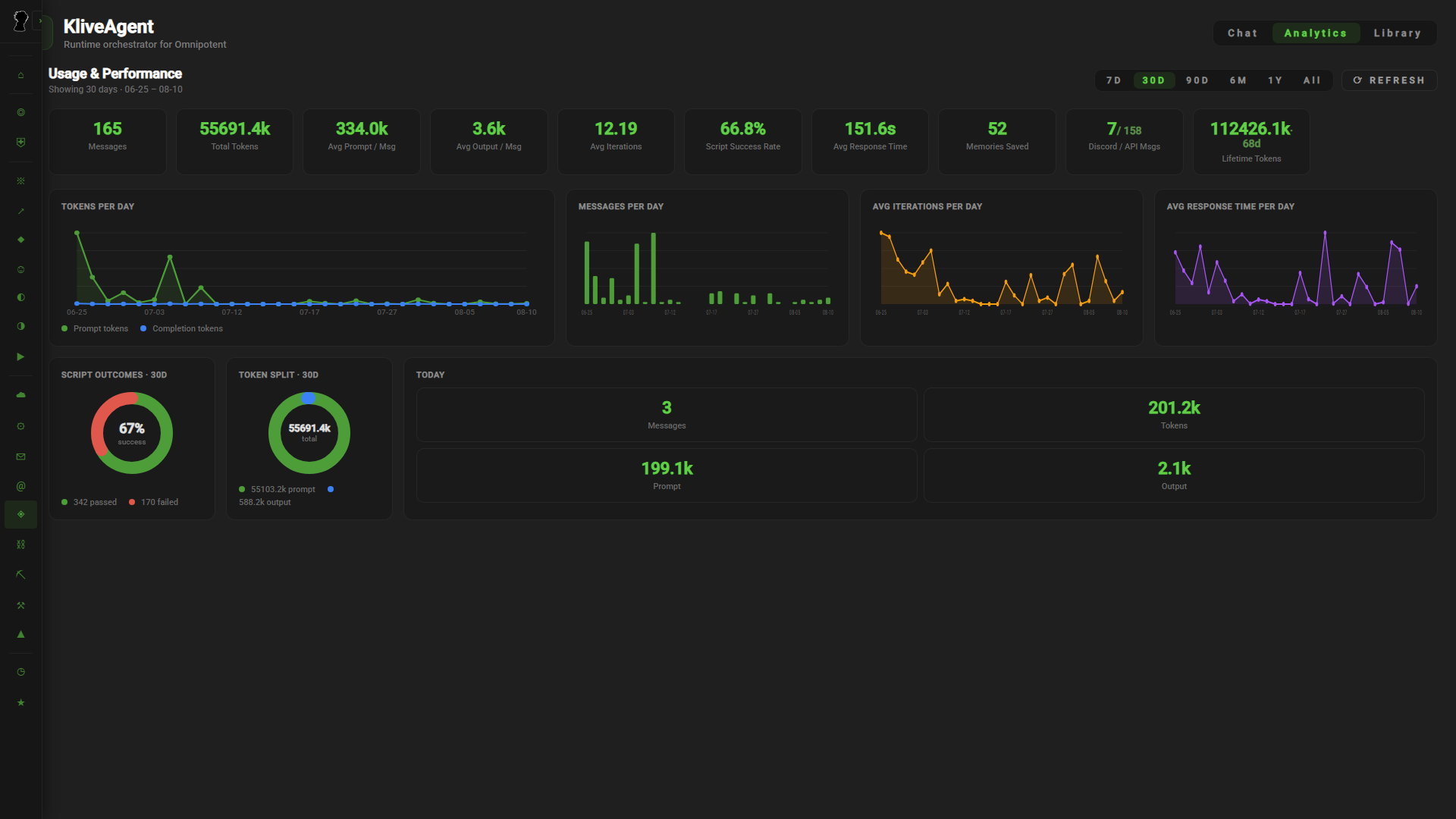Viewport: 1456px width, 819px height.
Task: Click the star sidebar icon
Action: click(20, 702)
